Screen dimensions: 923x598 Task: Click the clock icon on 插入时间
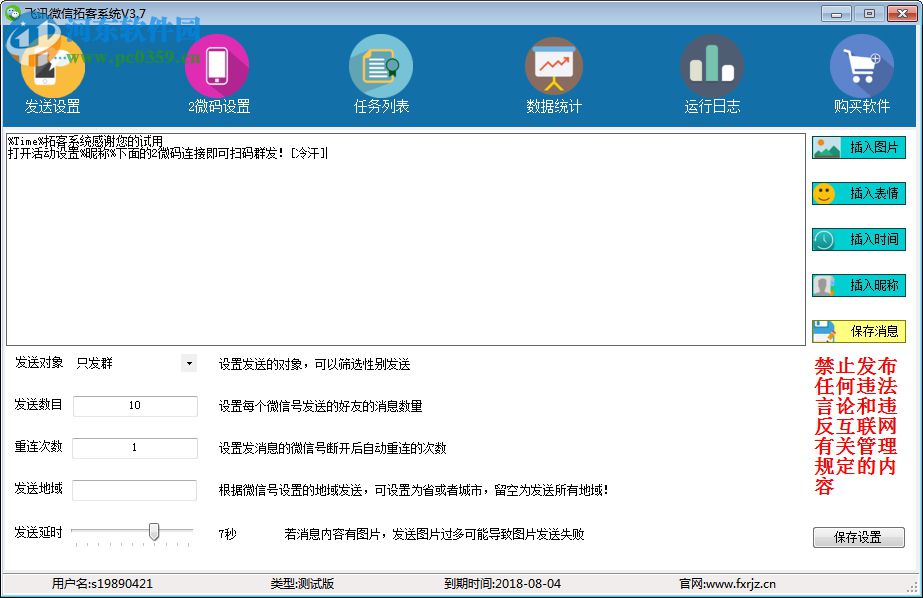824,240
